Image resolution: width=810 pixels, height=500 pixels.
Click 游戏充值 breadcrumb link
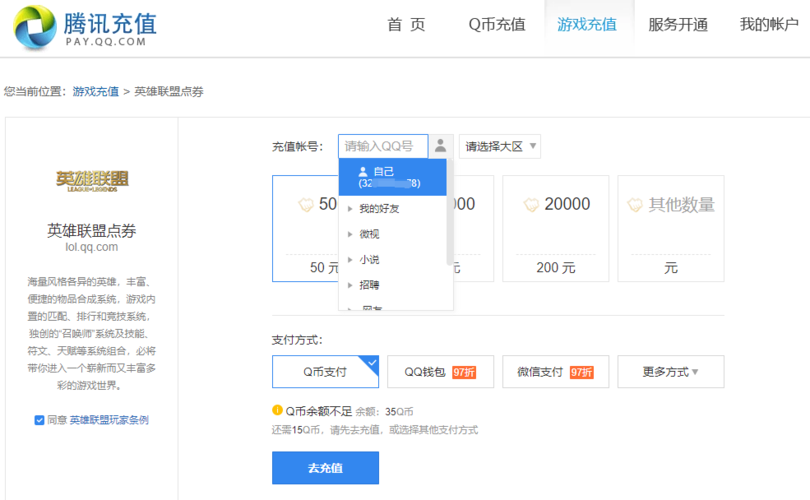coord(96,91)
